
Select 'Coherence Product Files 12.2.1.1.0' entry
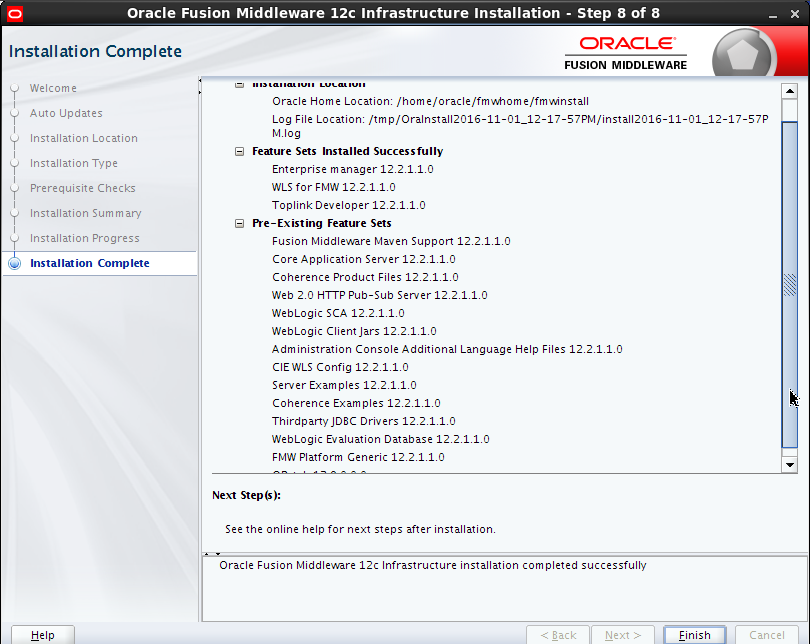point(365,277)
